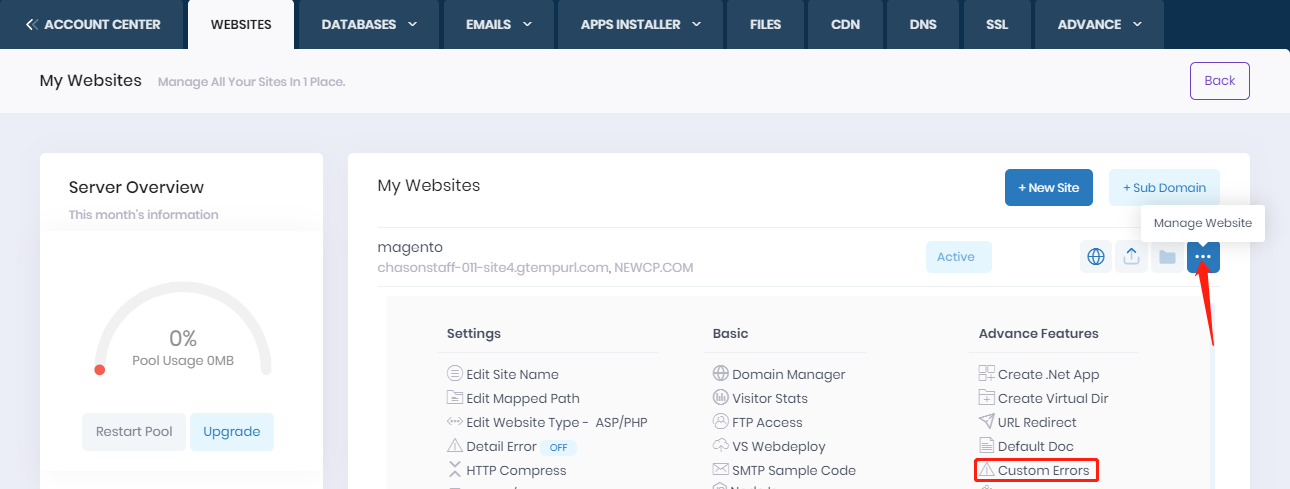Click the three-dots Manage Website icon

coord(1203,257)
